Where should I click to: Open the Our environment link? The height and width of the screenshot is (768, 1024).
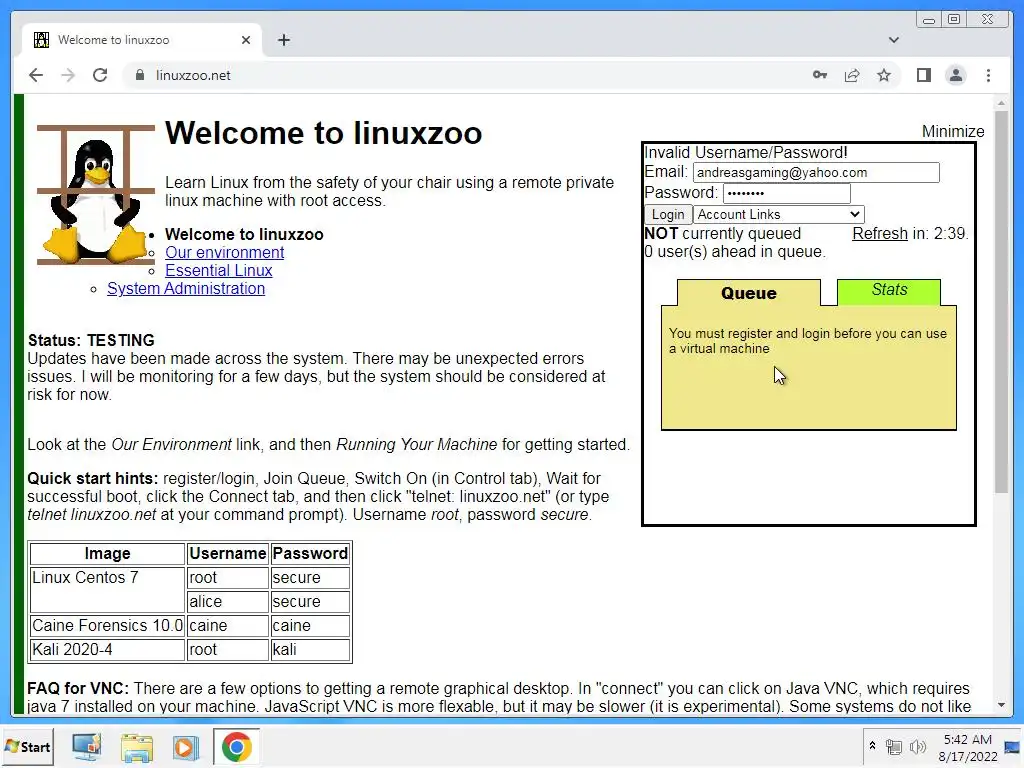point(224,252)
